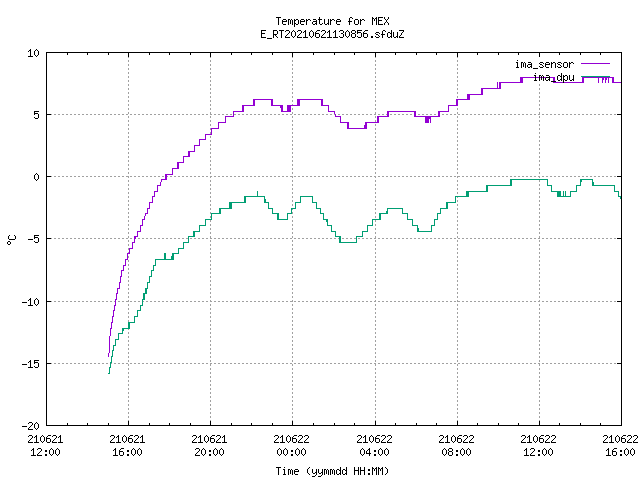The width and height of the screenshot is (640, 480).
Task: Click the y-axis label -10
Action: (30, 302)
